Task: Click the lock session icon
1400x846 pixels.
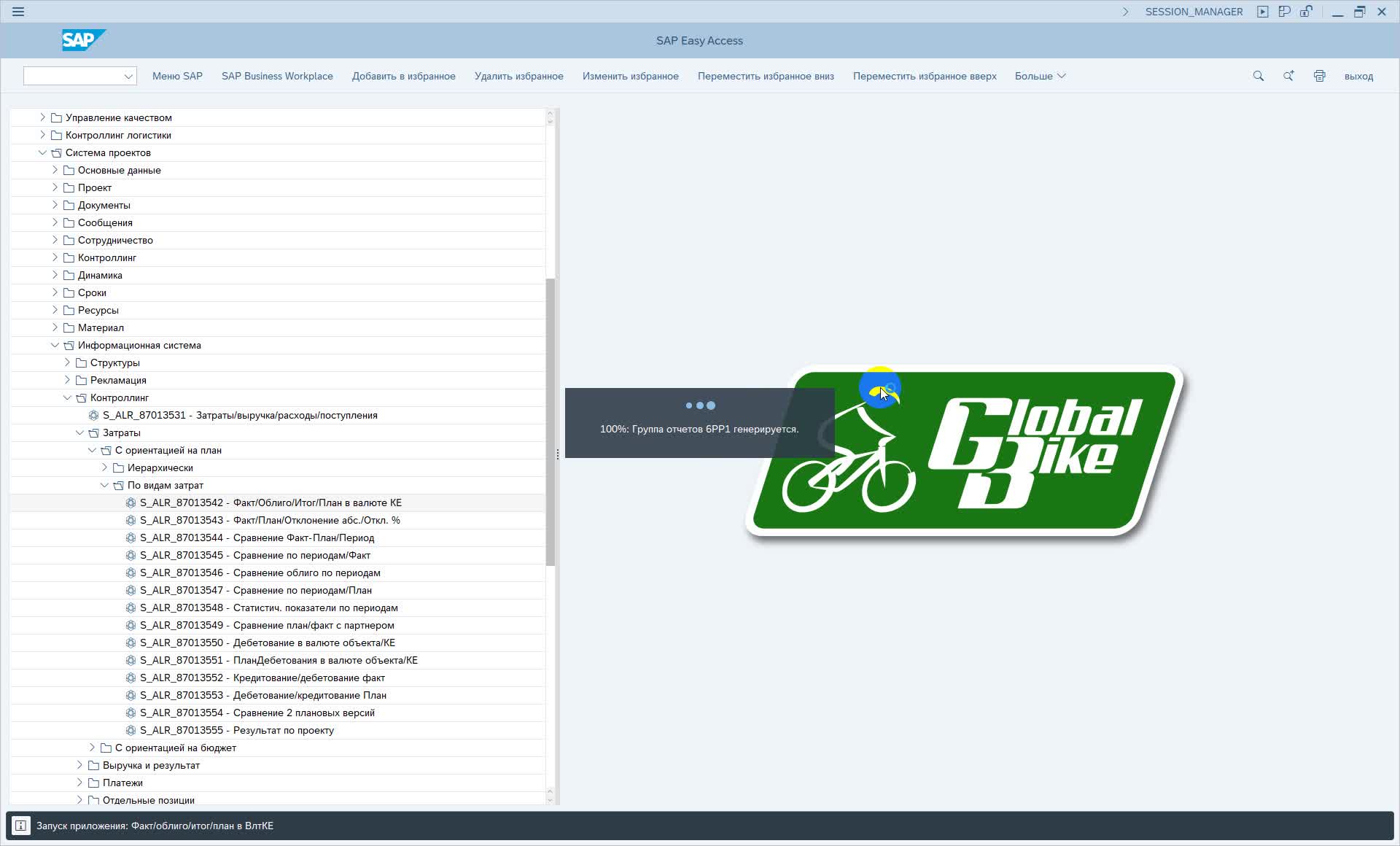Action: (x=1307, y=12)
